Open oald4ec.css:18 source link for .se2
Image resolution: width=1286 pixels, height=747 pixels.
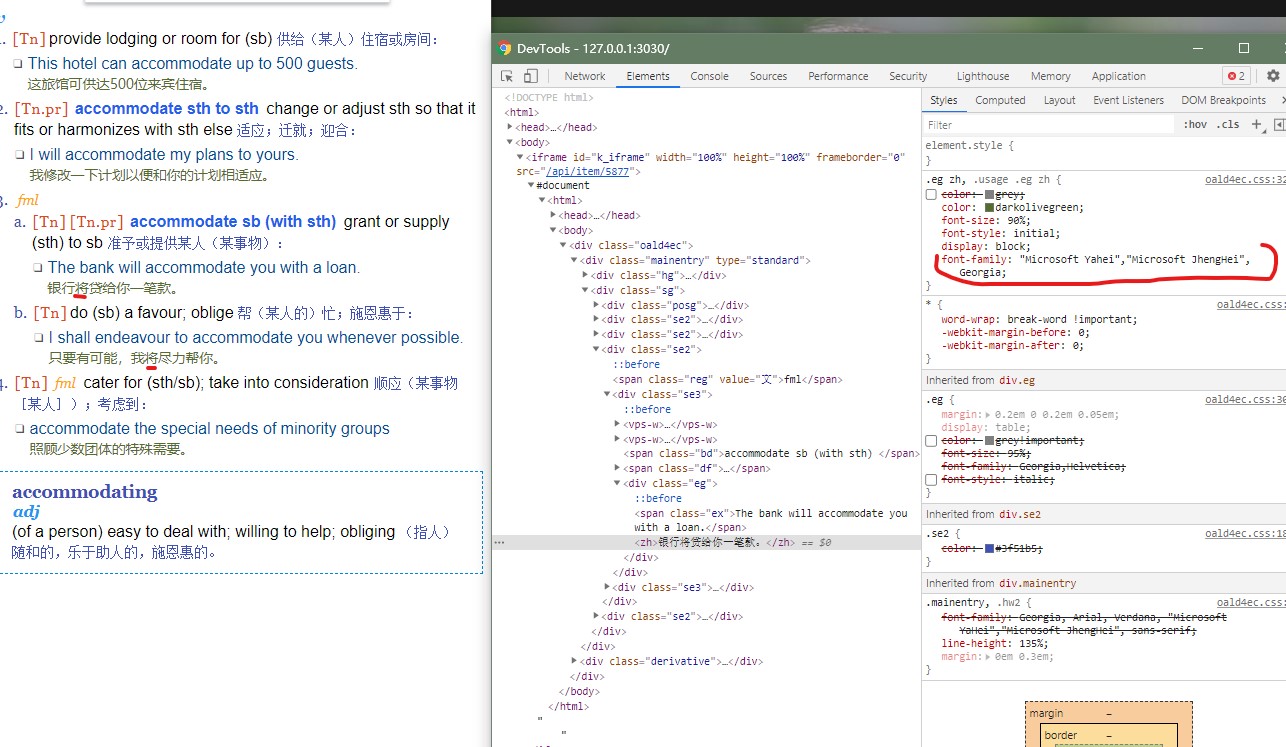(1246, 533)
